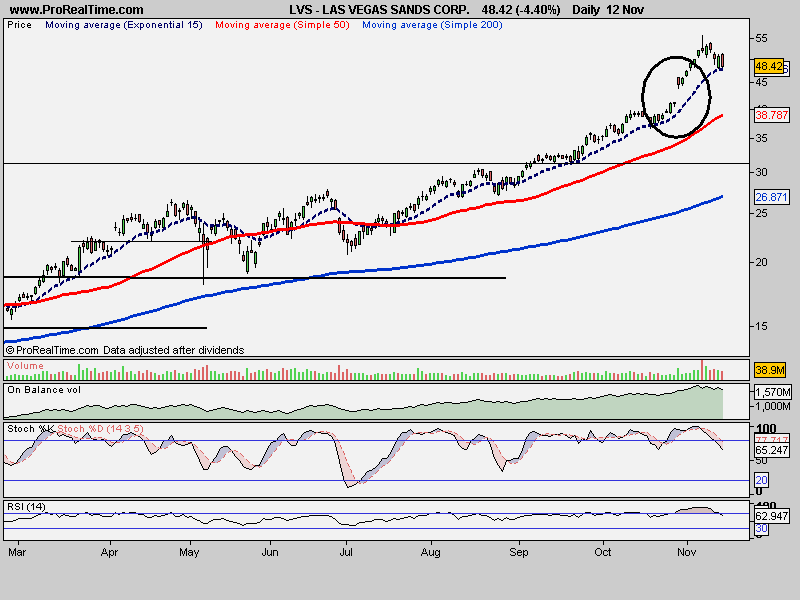Click the blue 20 stochastic level label
The height and width of the screenshot is (600, 800).
tap(761, 480)
